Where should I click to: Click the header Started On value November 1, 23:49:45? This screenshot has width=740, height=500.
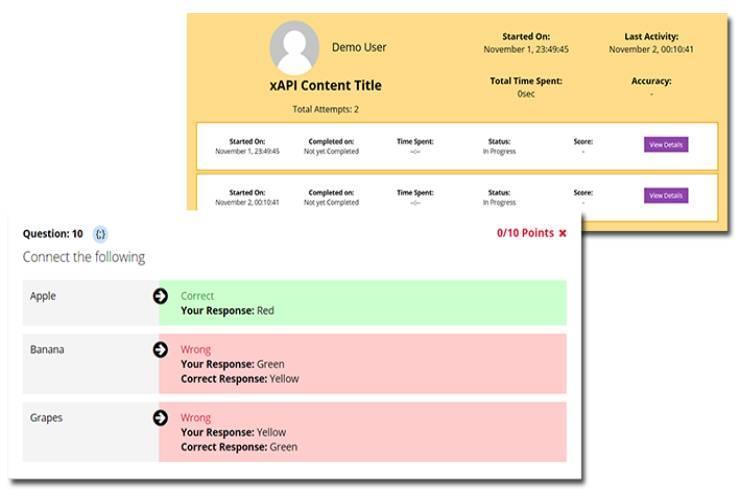(526, 49)
